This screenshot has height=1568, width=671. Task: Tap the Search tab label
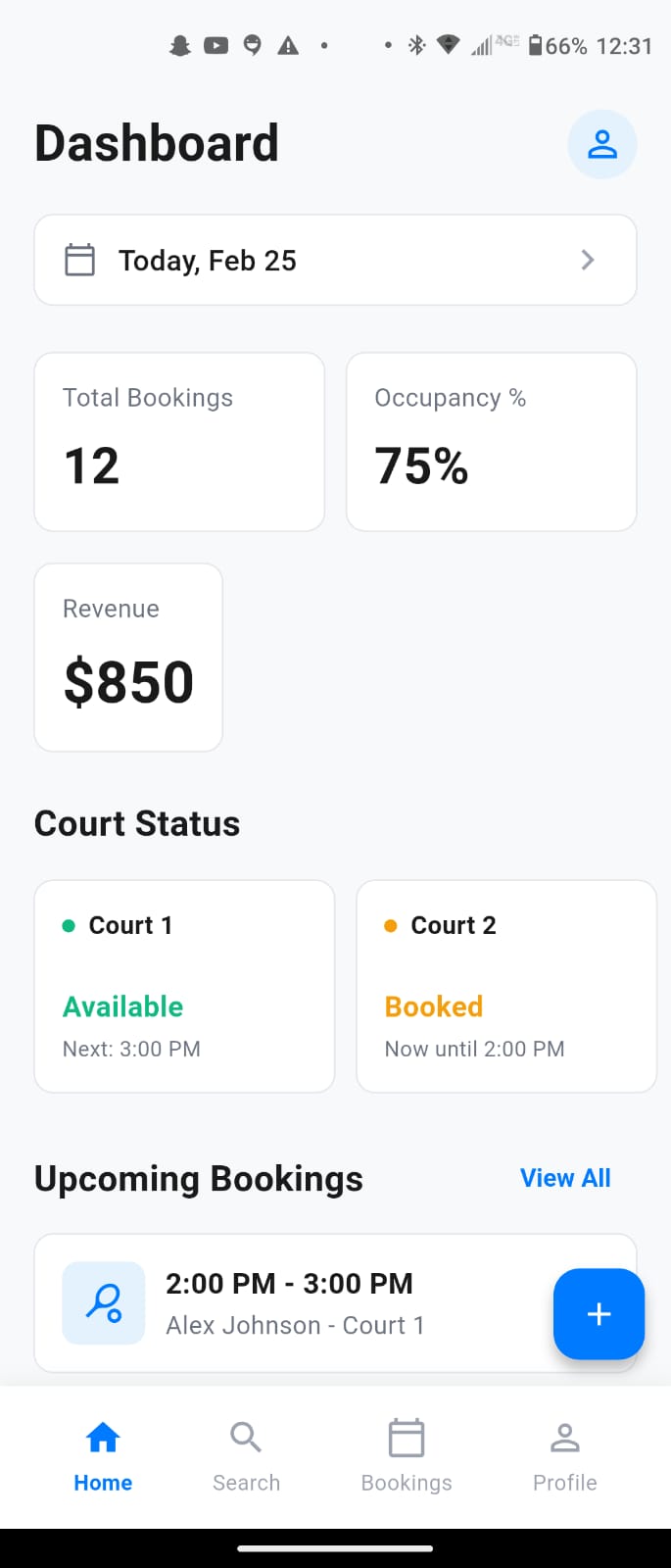pyautogui.click(x=246, y=1483)
